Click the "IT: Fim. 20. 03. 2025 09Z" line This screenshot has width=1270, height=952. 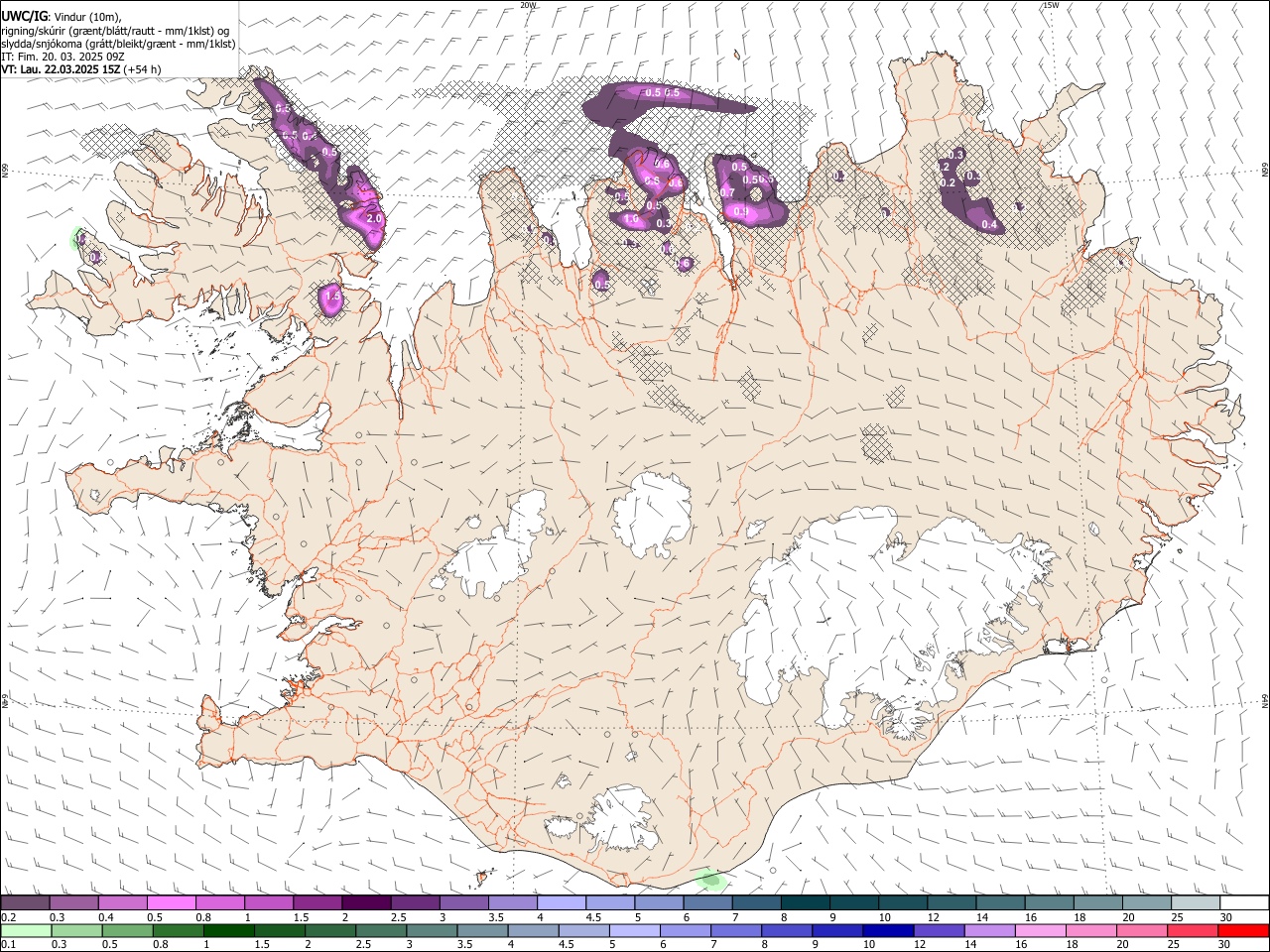(x=63, y=57)
